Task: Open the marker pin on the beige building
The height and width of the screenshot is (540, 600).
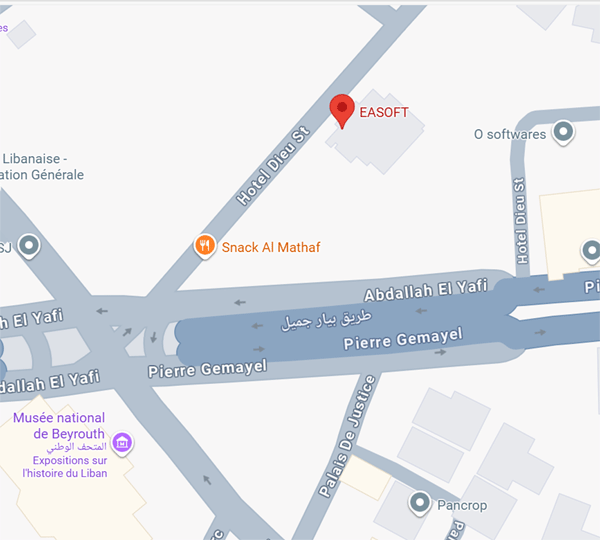Action: click(592, 251)
